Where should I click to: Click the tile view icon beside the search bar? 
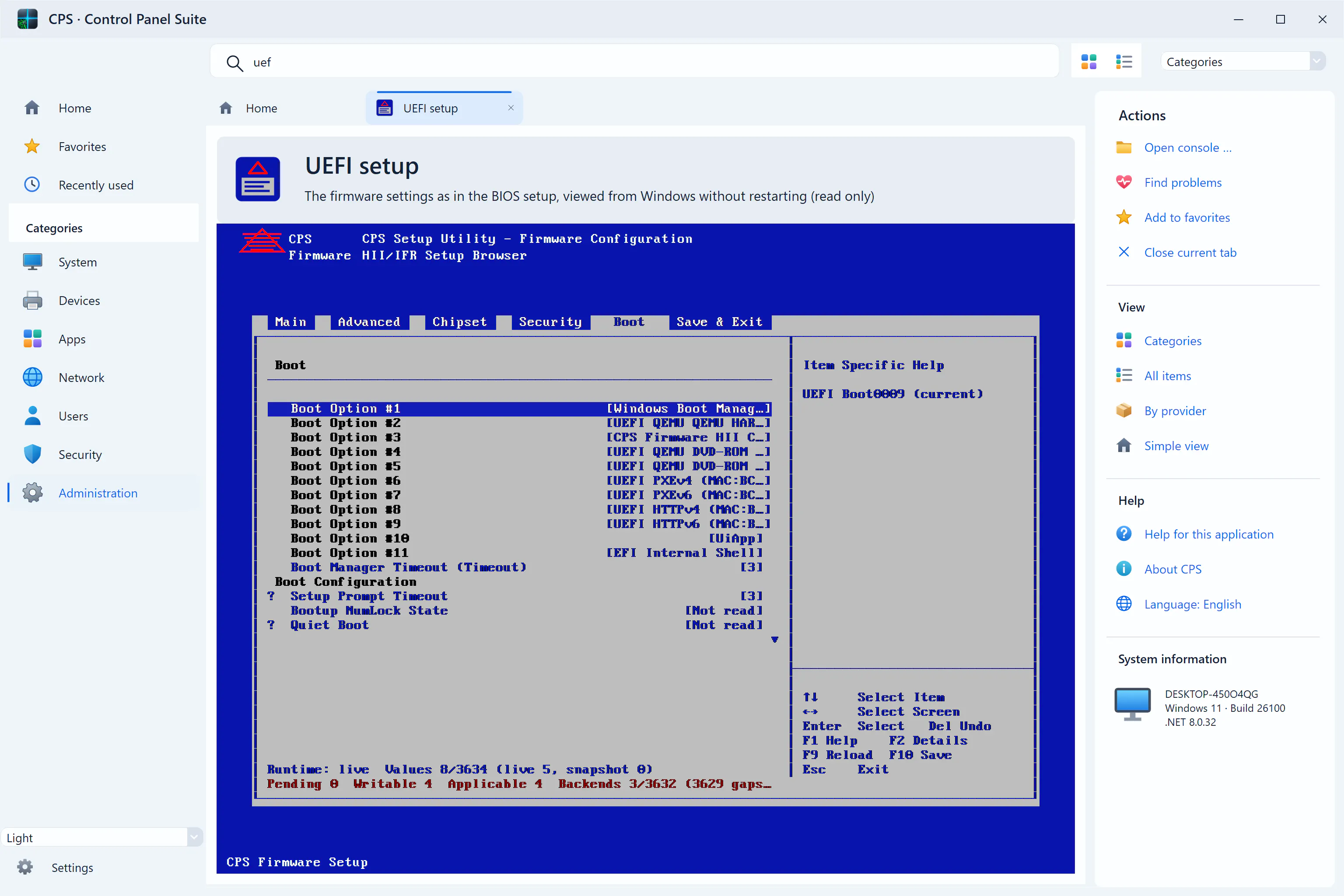coord(1088,62)
